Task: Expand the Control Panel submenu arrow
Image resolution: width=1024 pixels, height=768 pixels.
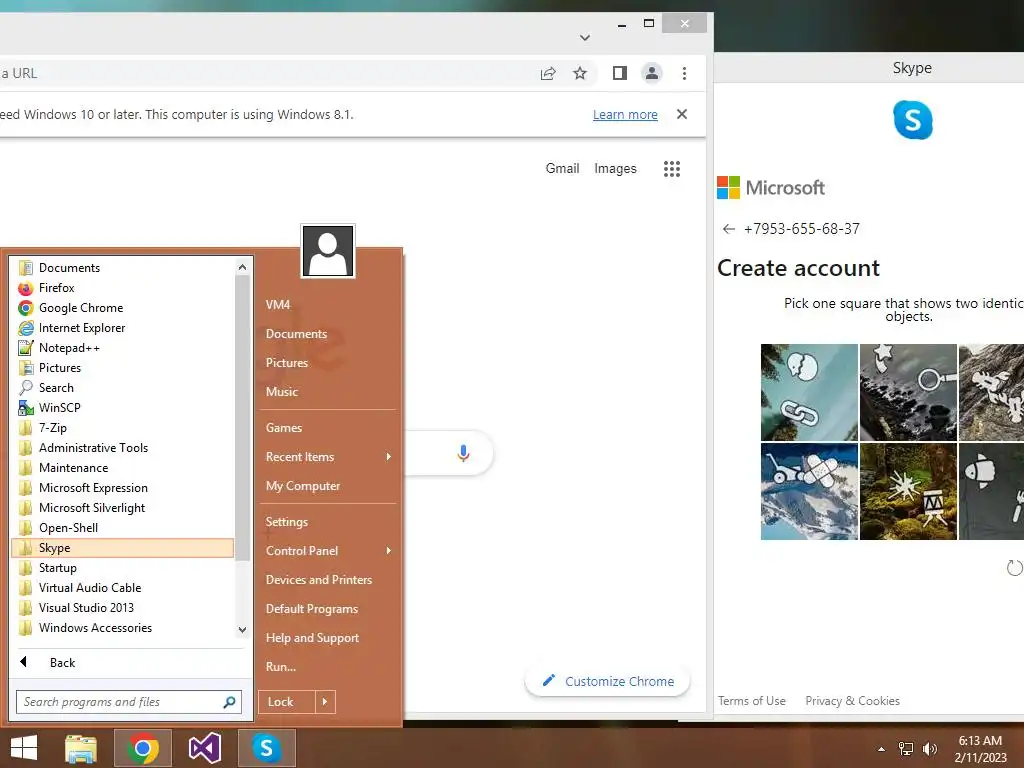Action: point(389,551)
